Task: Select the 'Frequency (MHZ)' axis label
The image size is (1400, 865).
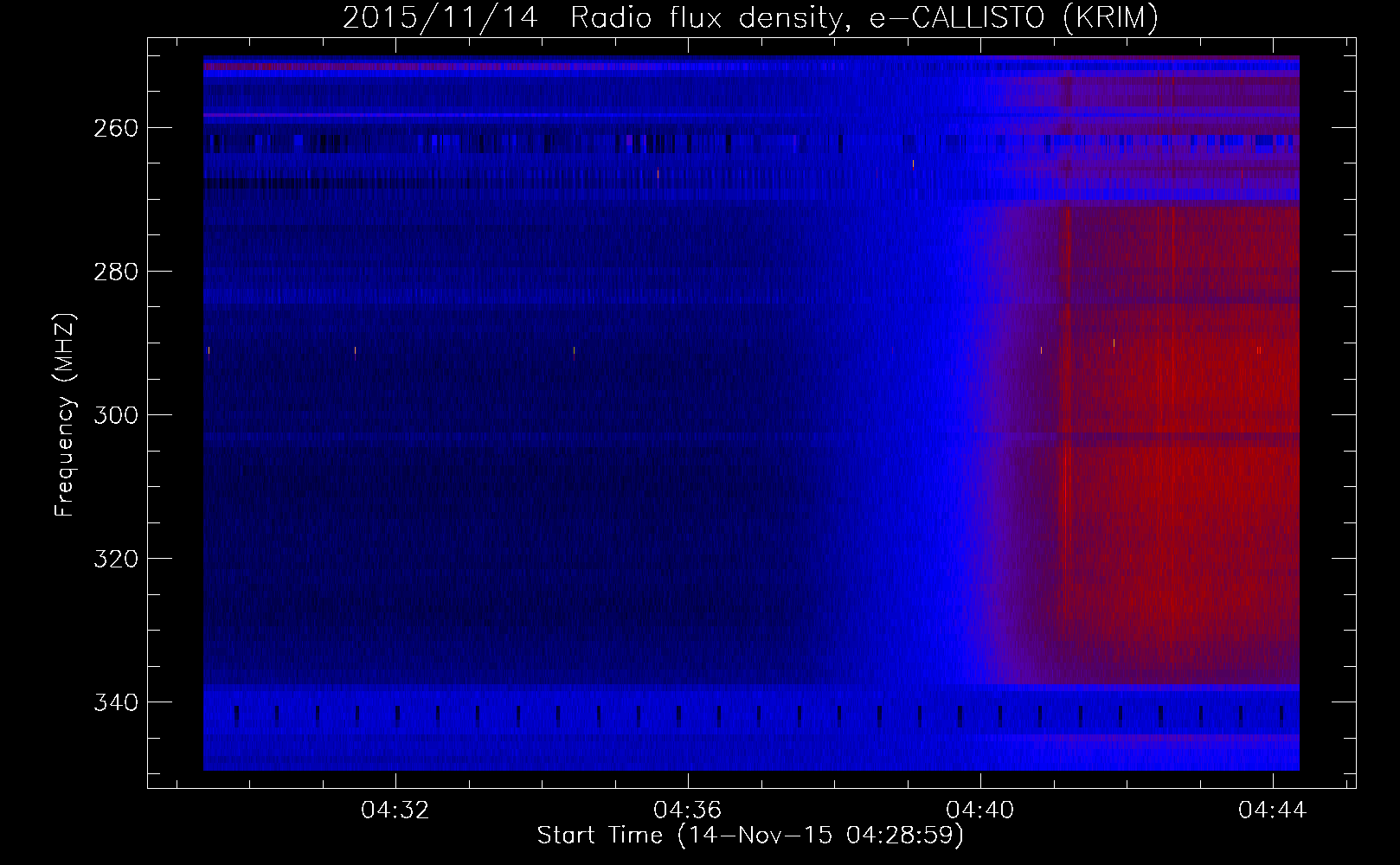Action: [65, 414]
